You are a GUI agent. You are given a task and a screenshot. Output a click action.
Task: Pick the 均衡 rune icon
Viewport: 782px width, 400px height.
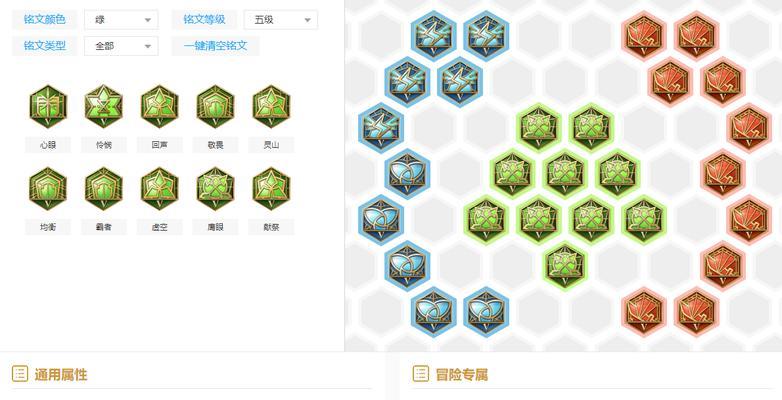click(x=48, y=189)
